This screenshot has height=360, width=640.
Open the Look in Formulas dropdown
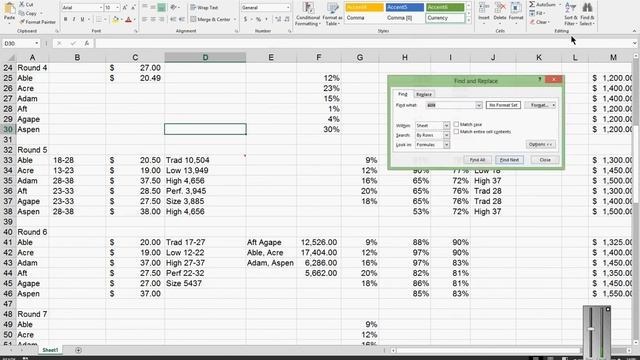coord(446,145)
